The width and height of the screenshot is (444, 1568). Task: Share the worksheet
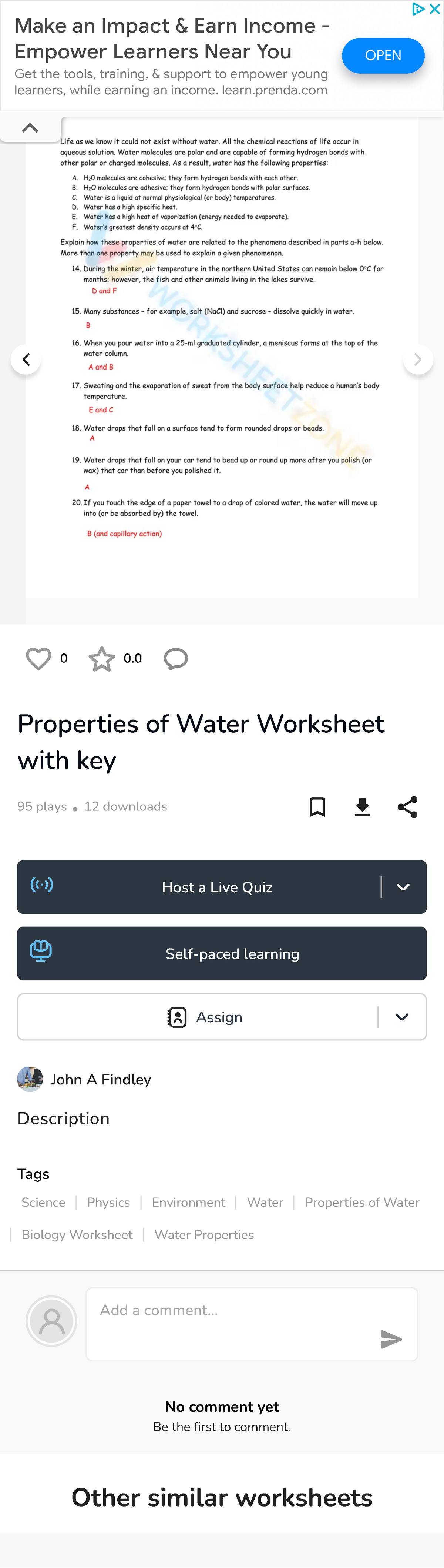(407, 807)
